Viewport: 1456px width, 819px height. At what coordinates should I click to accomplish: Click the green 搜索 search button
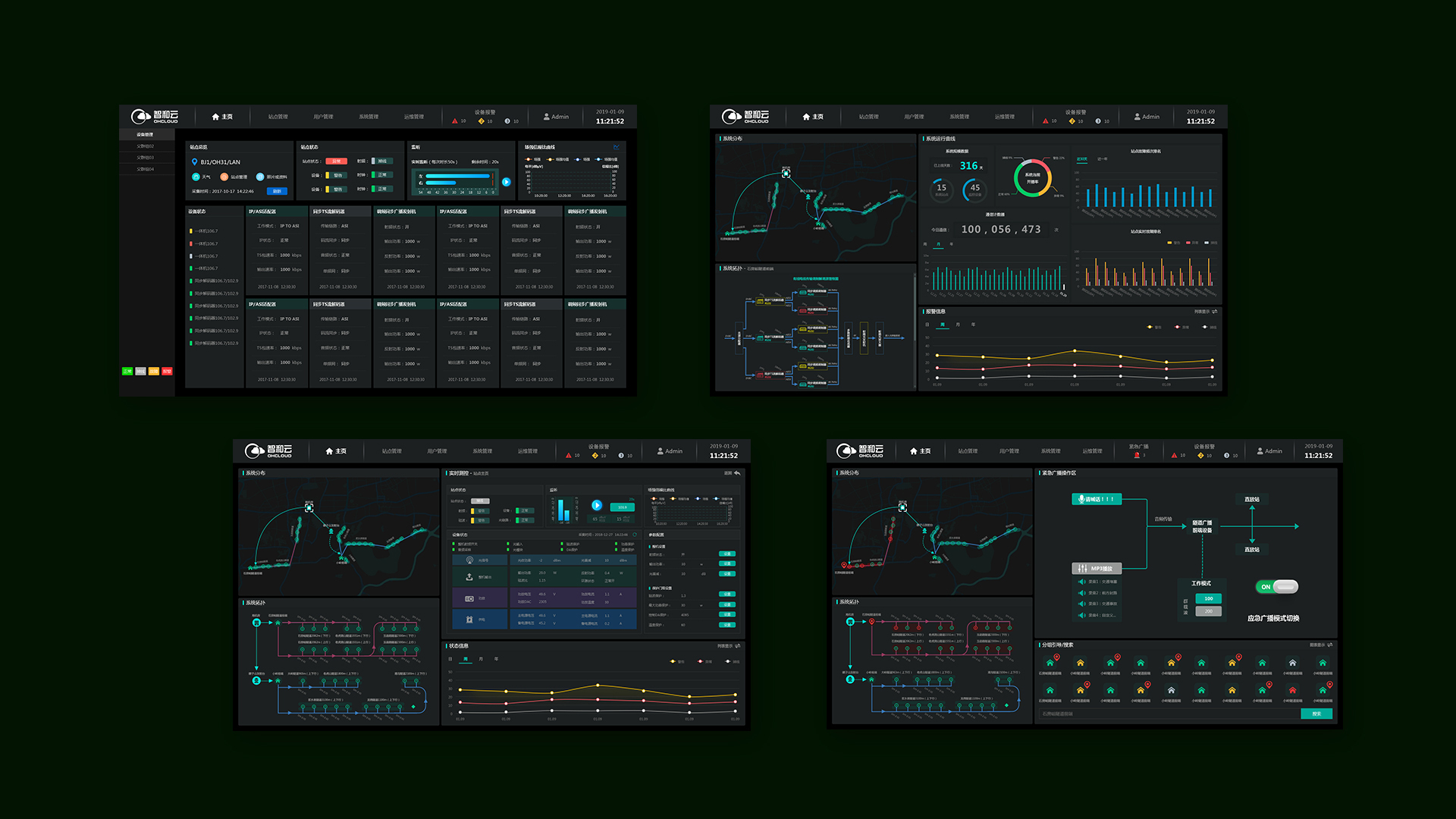point(1316,714)
